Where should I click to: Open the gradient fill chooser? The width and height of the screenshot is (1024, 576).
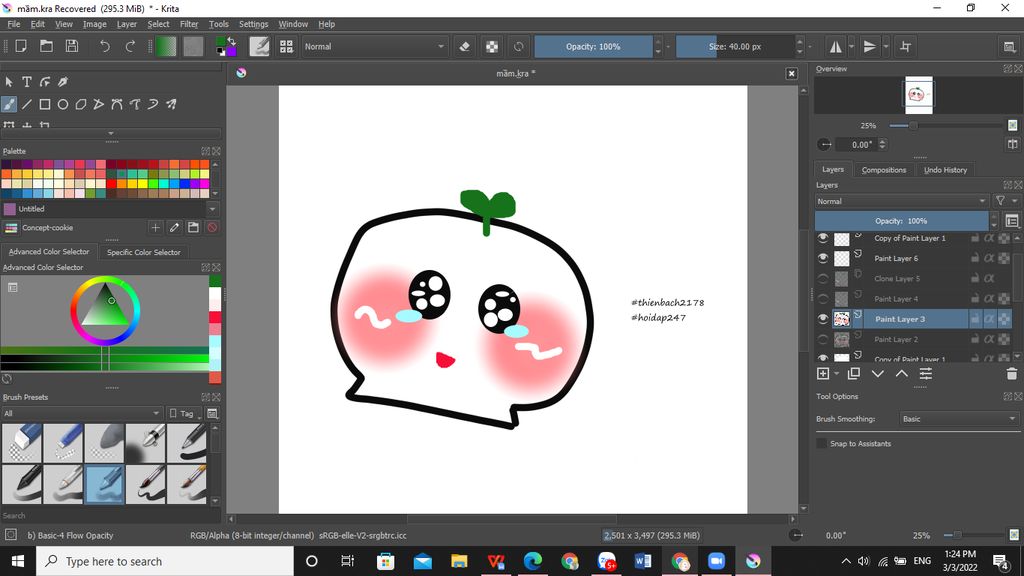pyautogui.click(x=166, y=46)
